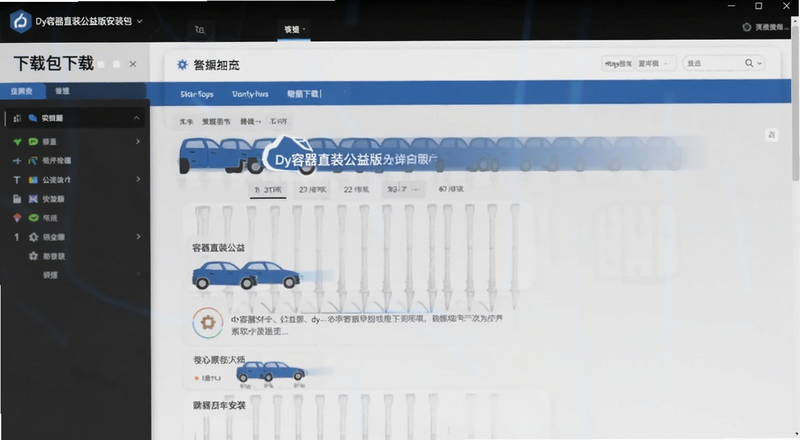The image size is (800, 440).
Task: Click the search icon in the dark top bar
Action: pos(199,30)
